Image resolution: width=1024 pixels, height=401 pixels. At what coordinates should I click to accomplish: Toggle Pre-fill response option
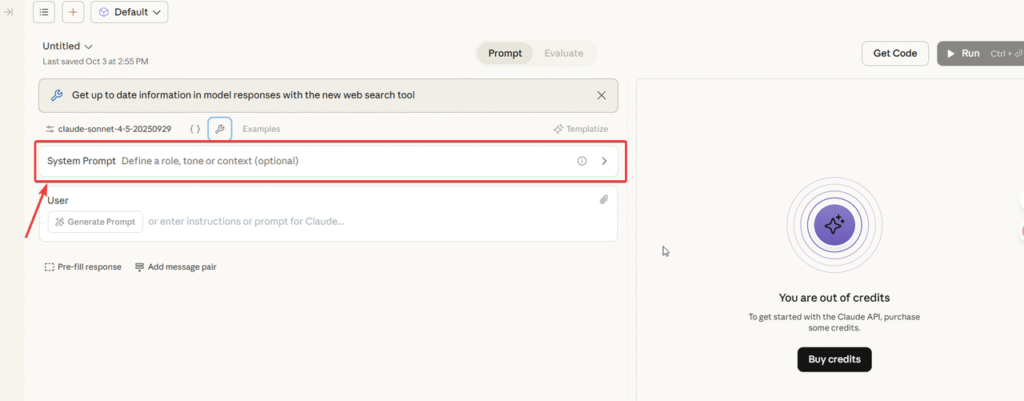click(x=82, y=267)
